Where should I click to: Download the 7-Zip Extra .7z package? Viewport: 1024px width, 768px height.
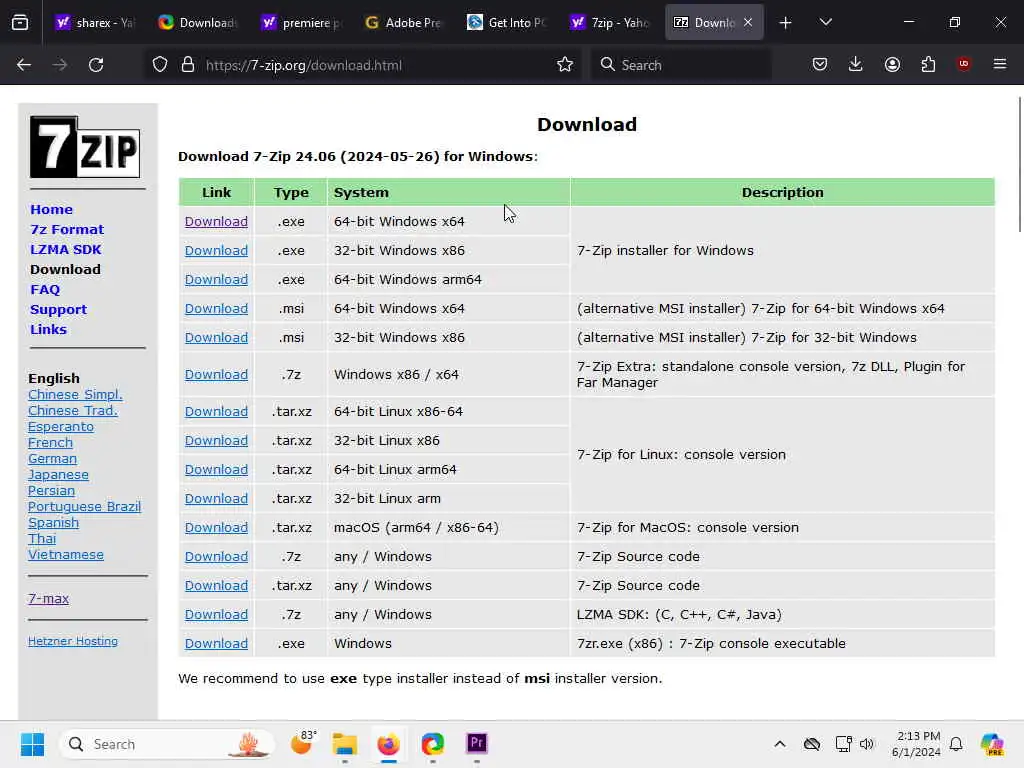216,375
